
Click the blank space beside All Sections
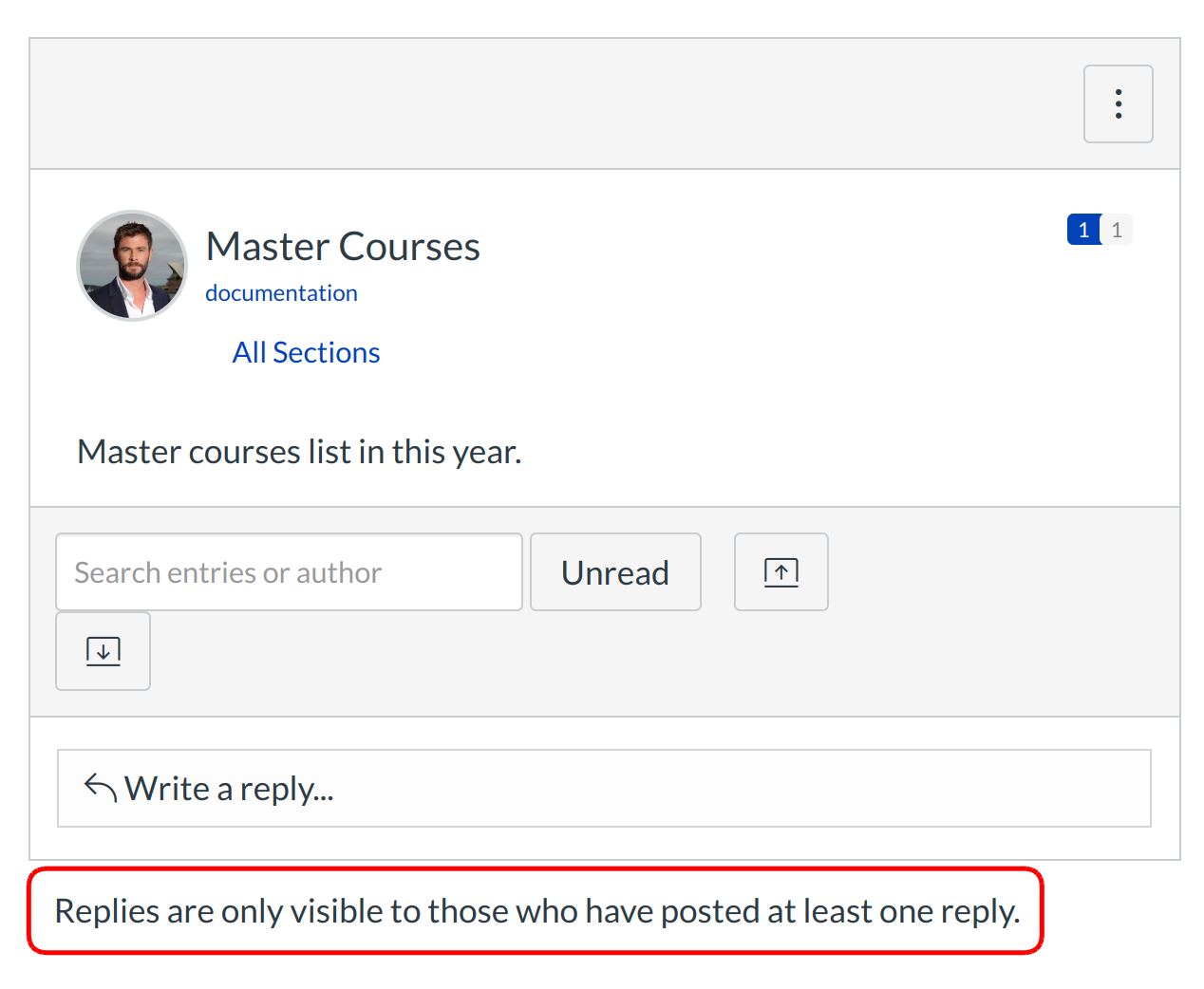pyautogui.click(x=712, y=353)
